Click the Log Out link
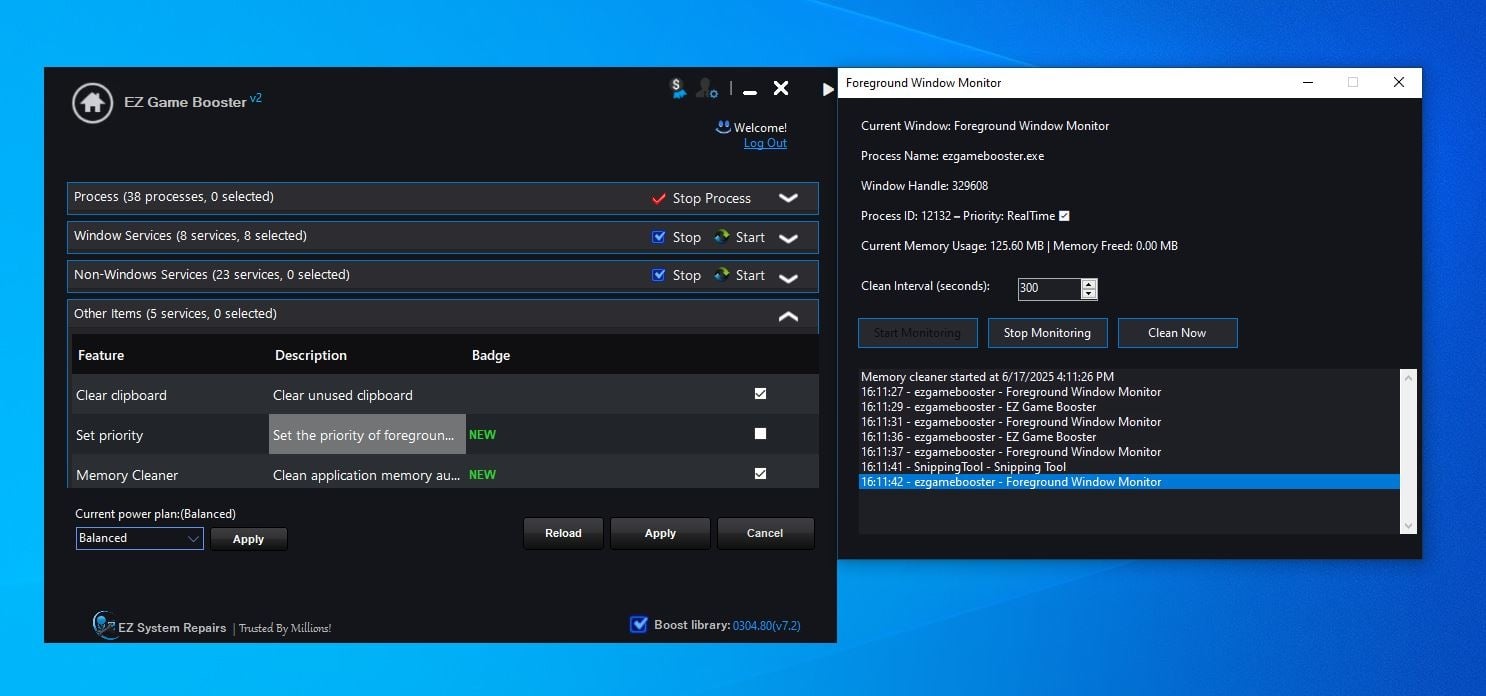Image resolution: width=1486 pixels, height=696 pixels. (x=765, y=143)
